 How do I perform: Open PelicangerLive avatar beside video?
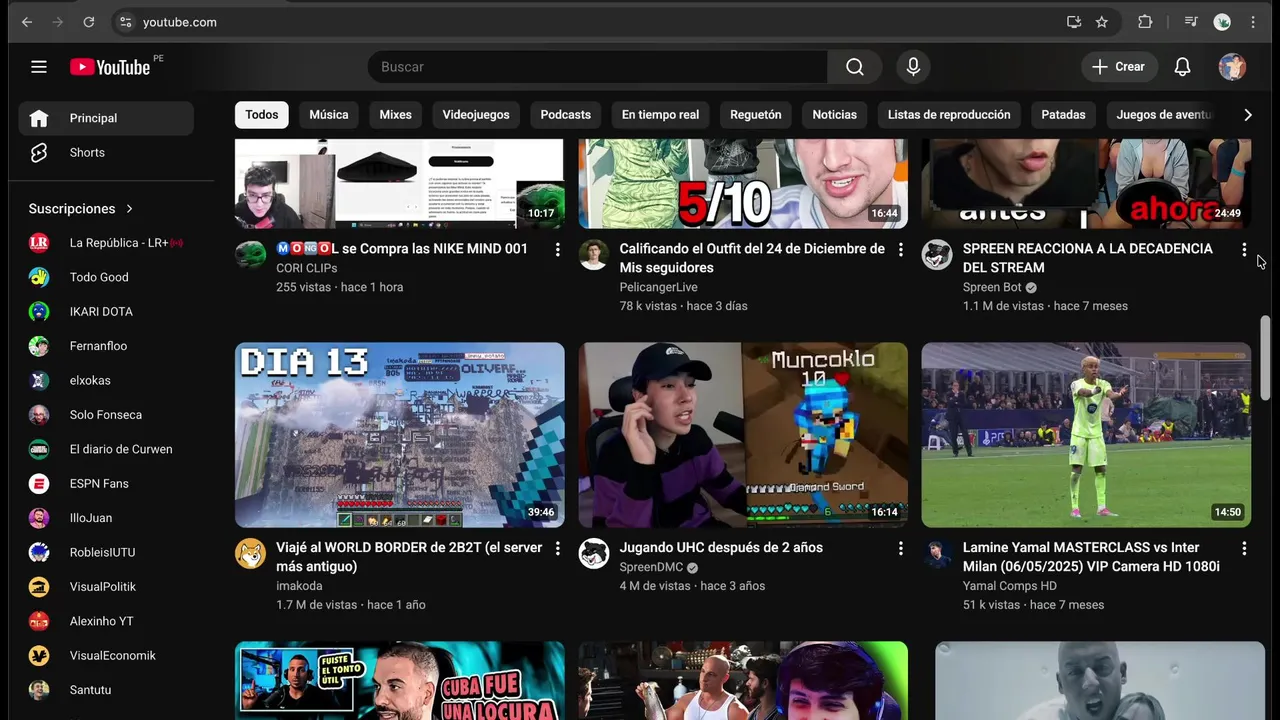click(x=594, y=255)
